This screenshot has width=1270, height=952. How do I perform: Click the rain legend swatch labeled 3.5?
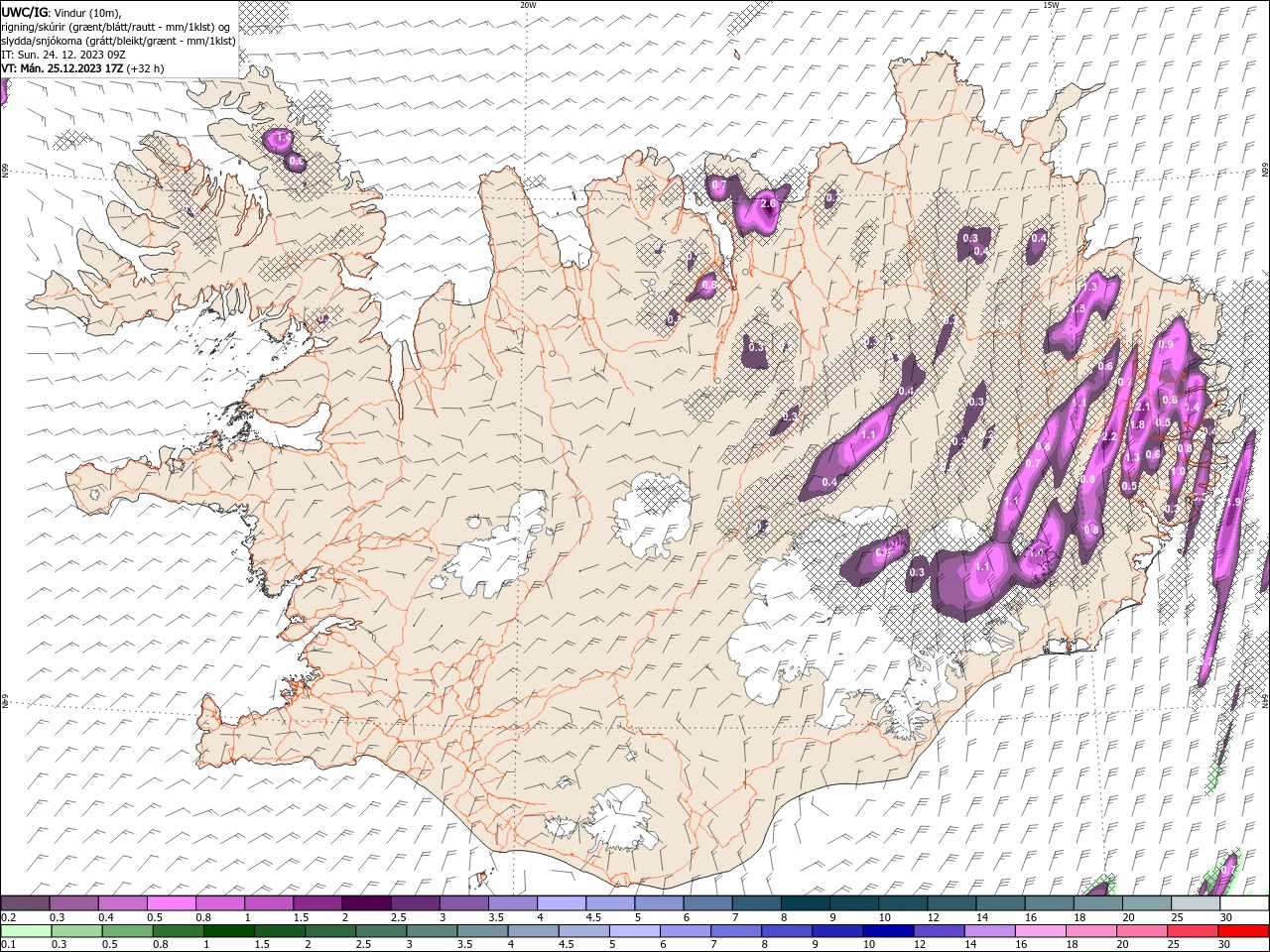click(482, 931)
